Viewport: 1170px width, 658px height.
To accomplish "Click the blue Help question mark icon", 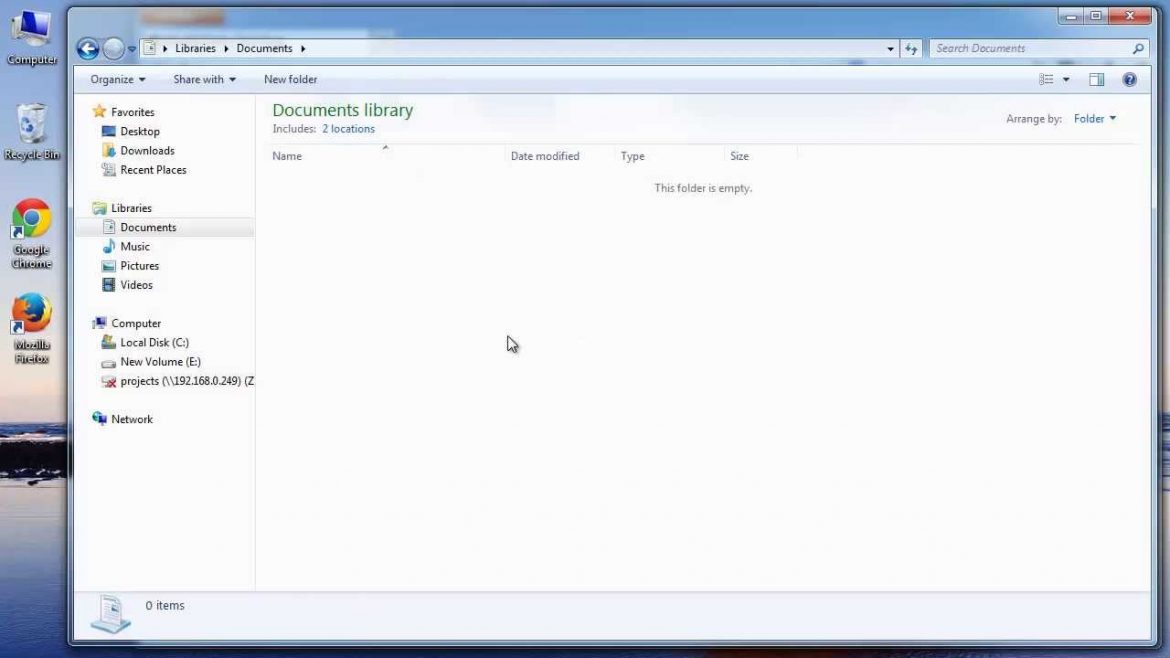I will pos(1129,79).
